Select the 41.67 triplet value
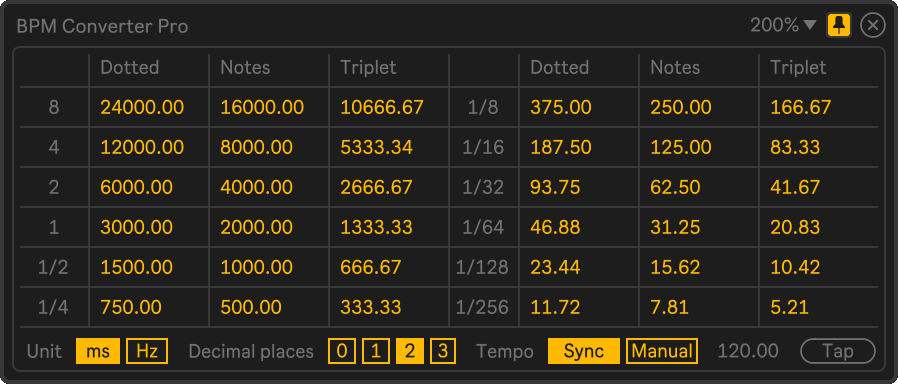 click(x=795, y=187)
